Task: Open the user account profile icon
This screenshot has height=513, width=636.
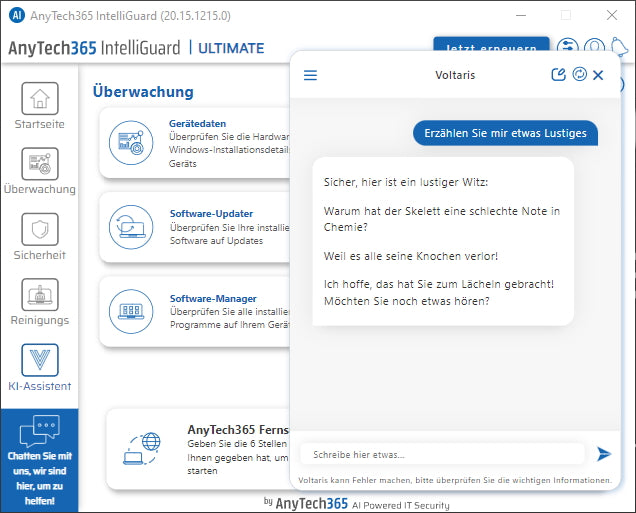Action: [595, 48]
